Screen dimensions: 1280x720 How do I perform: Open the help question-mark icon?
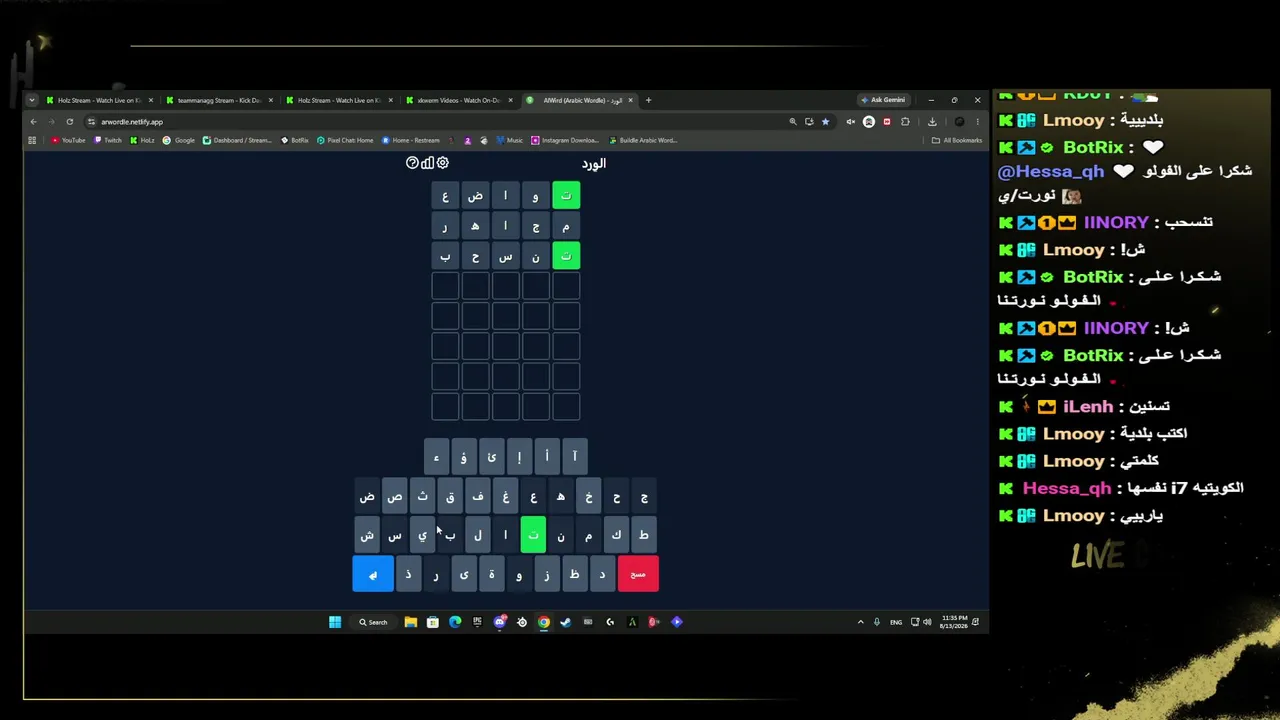click(412, 163)
